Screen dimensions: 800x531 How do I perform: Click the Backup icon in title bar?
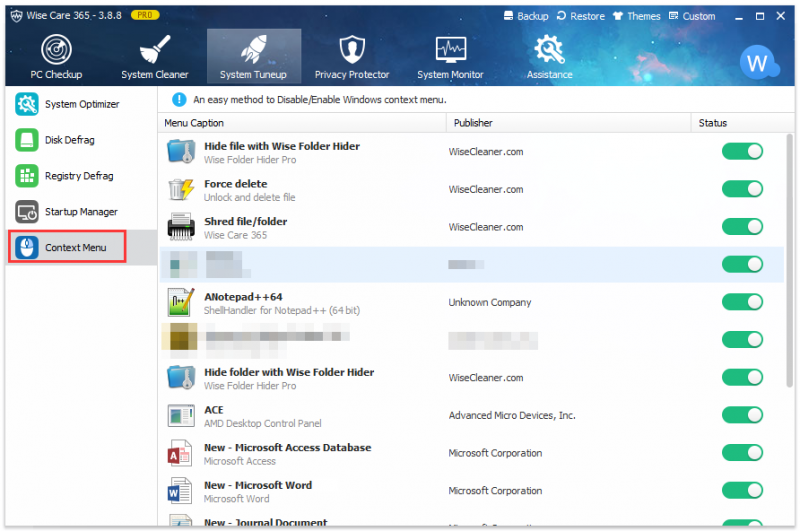508,16
